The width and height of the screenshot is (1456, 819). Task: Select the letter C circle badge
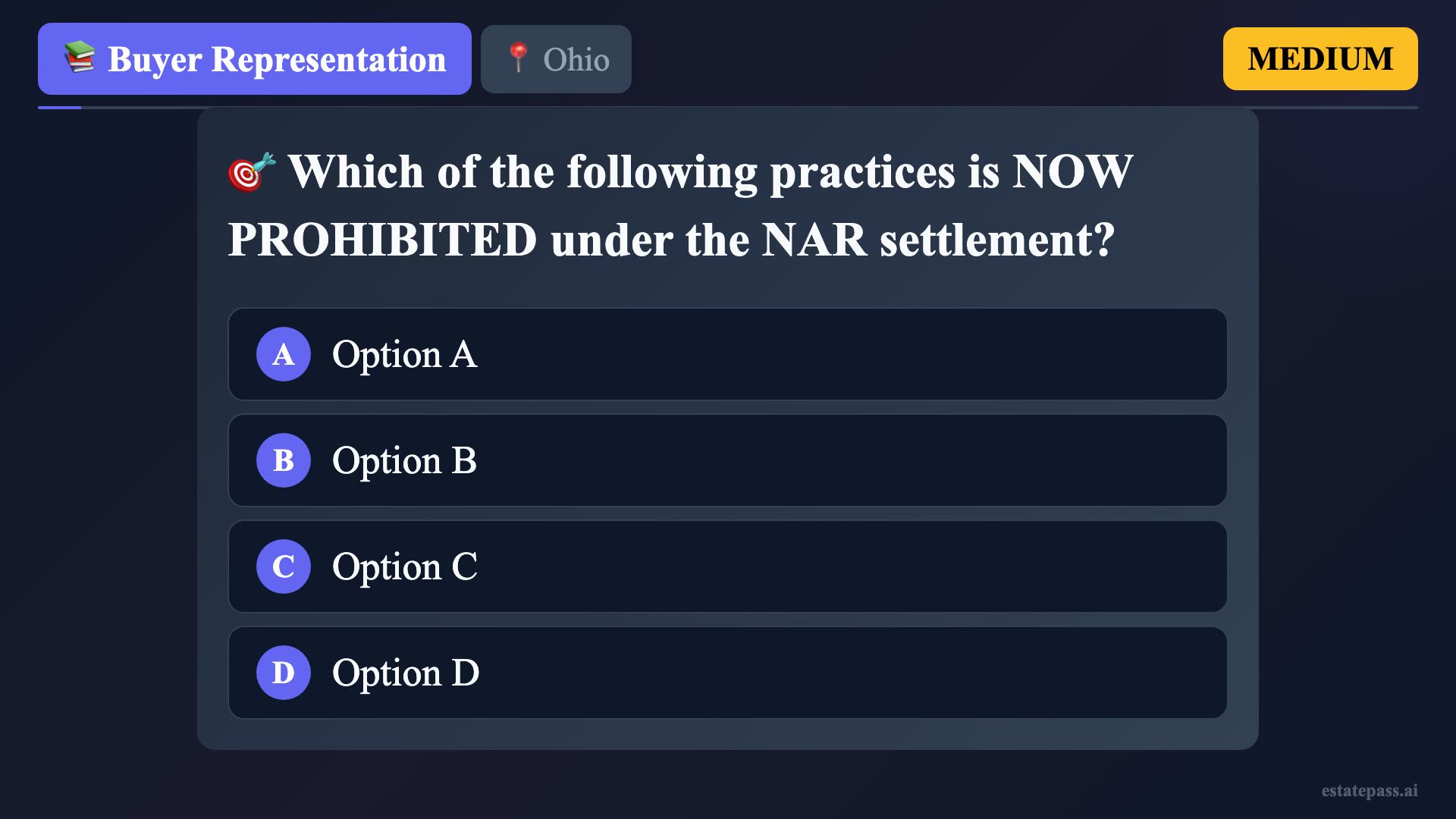(x=284, y=566)
